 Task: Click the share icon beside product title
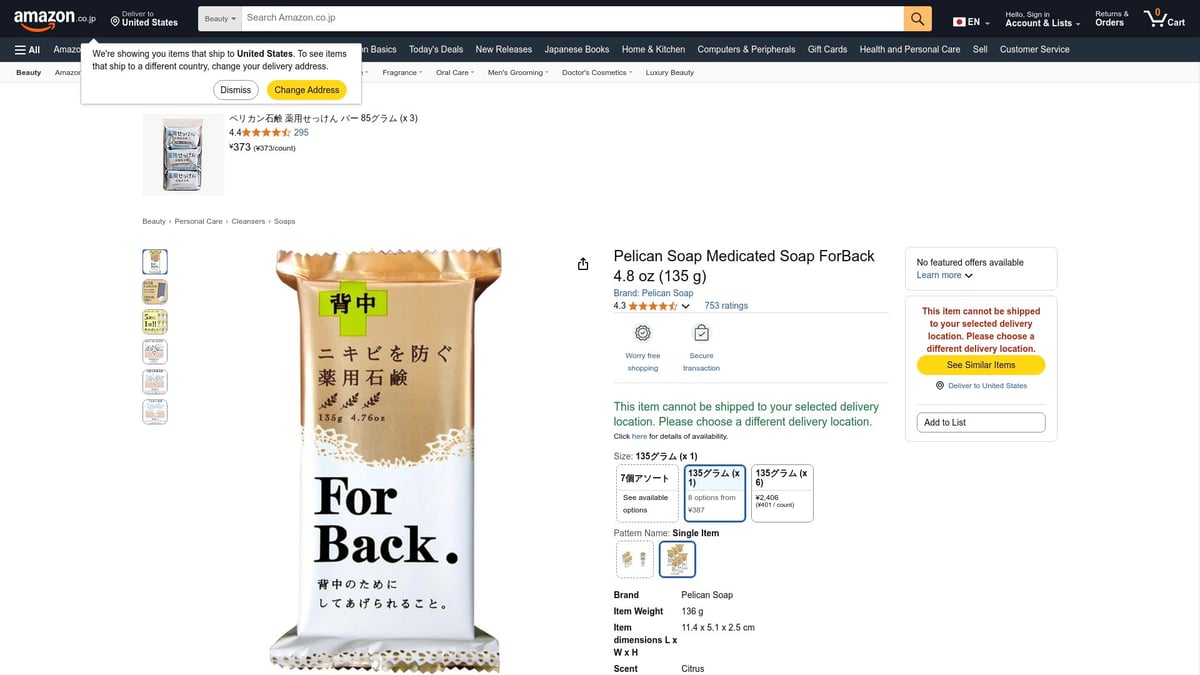pyautogui.click(x=583, y=264)
